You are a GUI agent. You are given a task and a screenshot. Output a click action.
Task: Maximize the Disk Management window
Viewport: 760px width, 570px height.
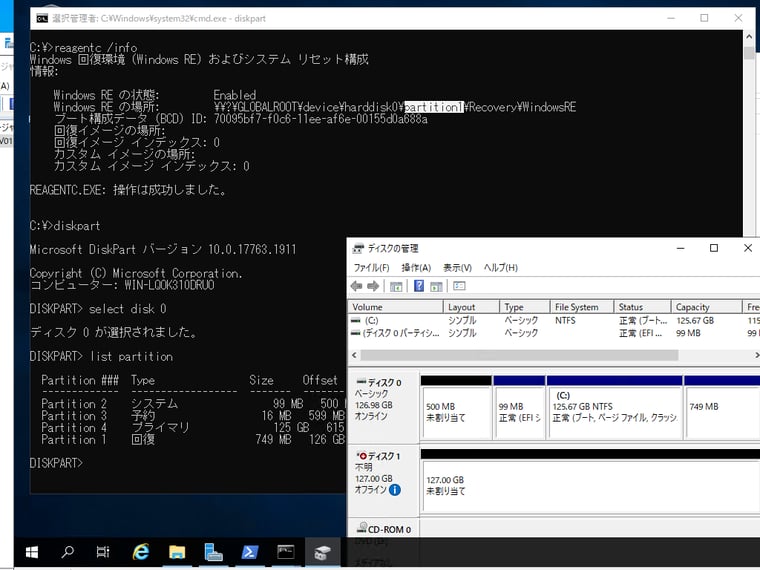pyautogui.click(x=713, y=248)
